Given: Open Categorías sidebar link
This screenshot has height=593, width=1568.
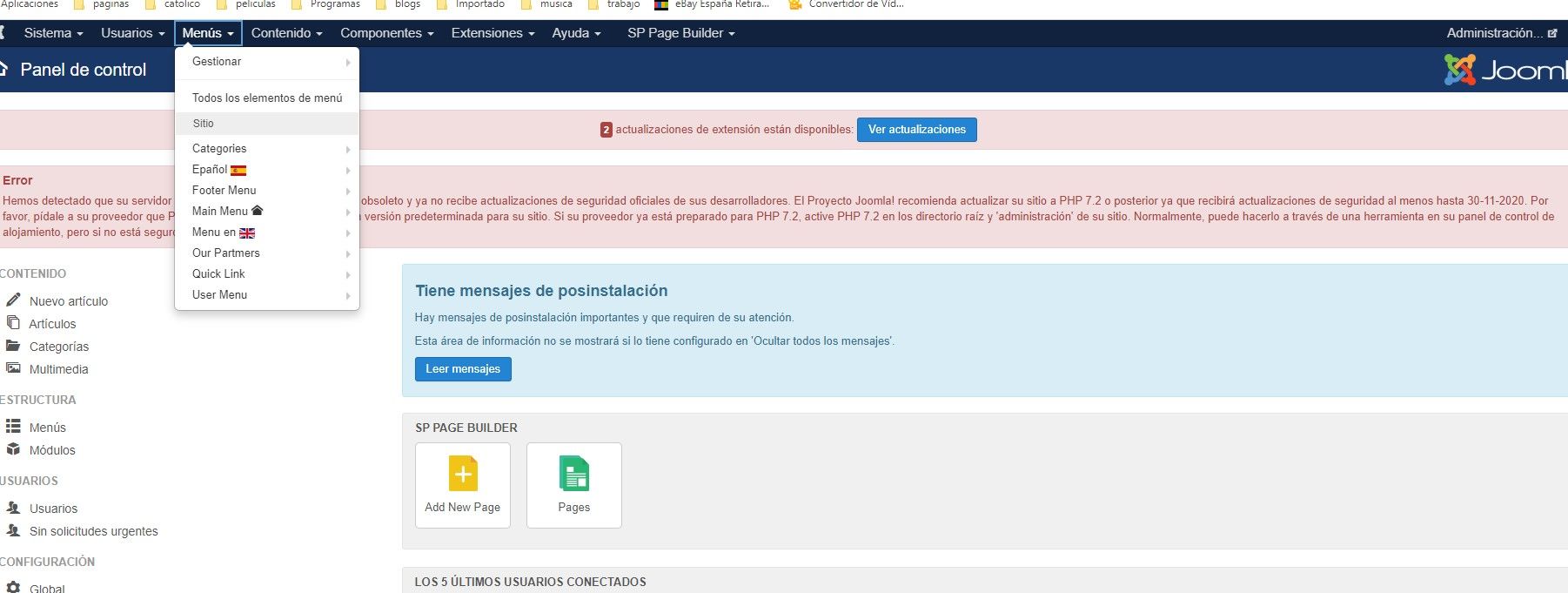Looking at the screenshot, I should pos(59,347).
